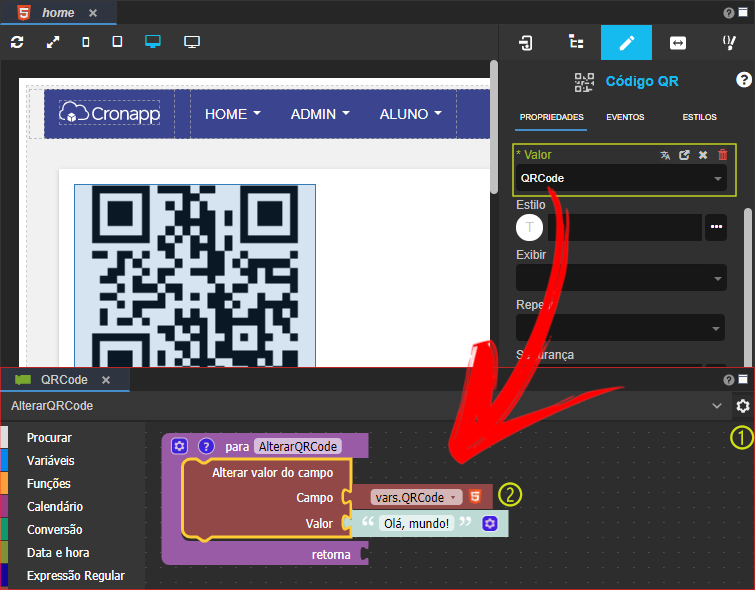755x590 pixels.
Task: Click the gear icon on Olá, mundo! block
Action: point(490,523)
